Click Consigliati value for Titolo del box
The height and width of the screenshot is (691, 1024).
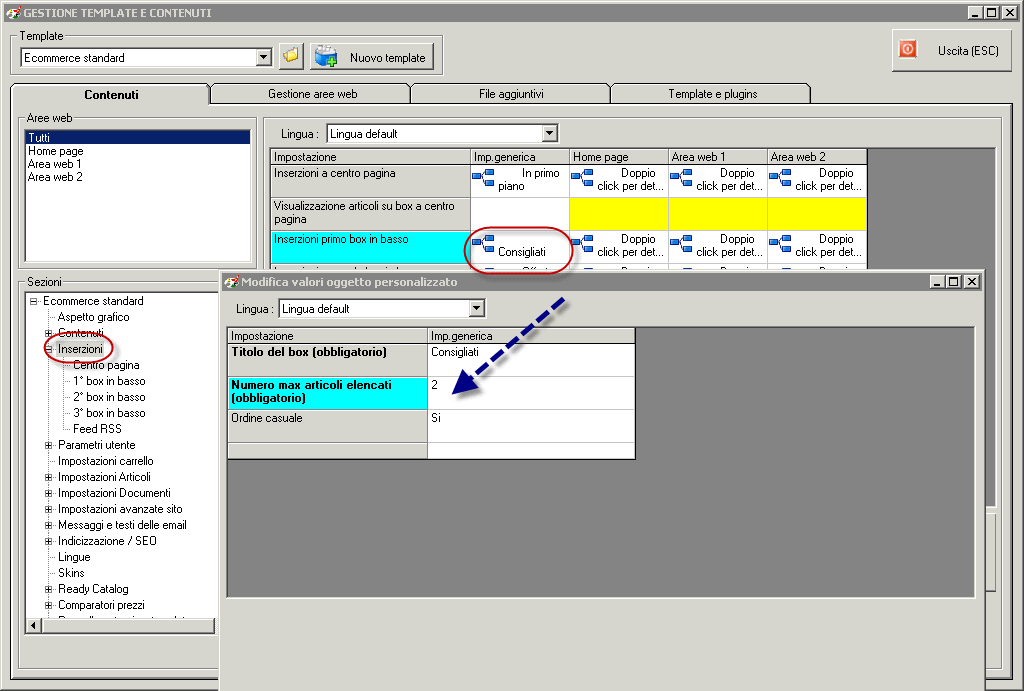click(x=531, y=359)
